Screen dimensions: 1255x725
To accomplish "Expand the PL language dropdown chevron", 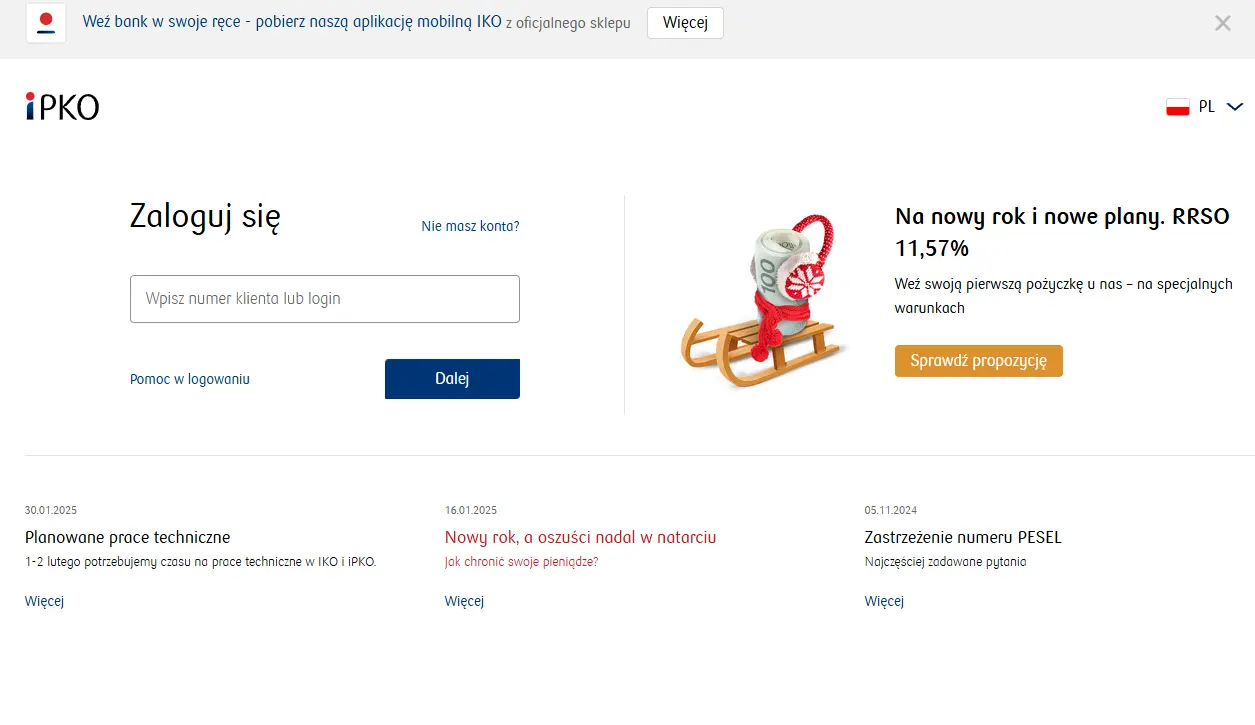I will (x=1234, y=107).
